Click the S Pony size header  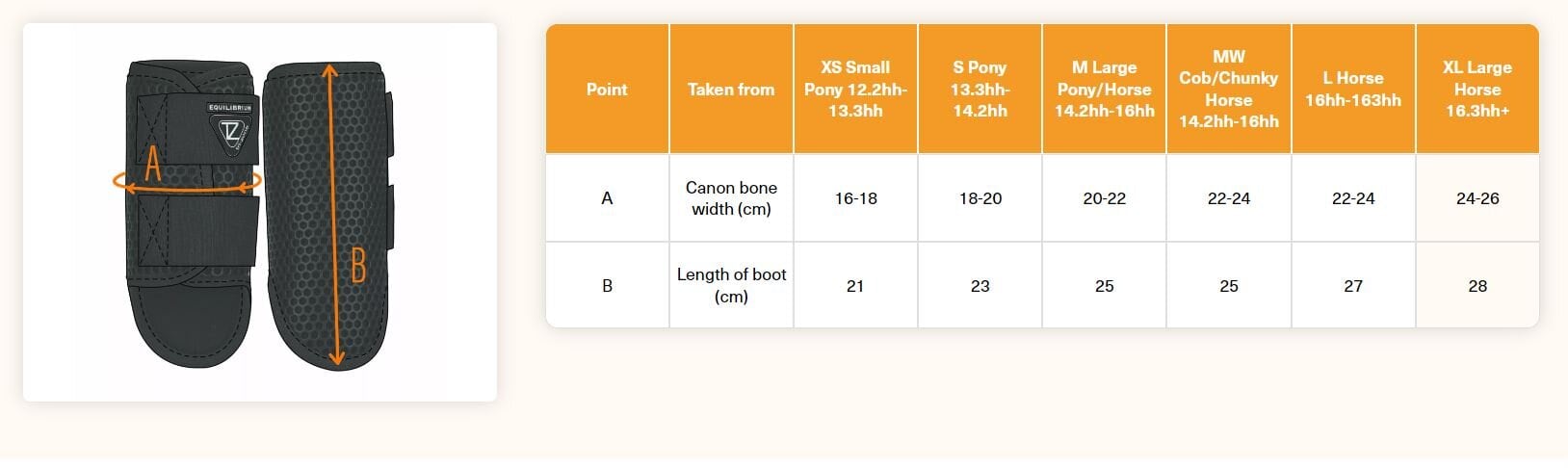(x=980, y=90)
